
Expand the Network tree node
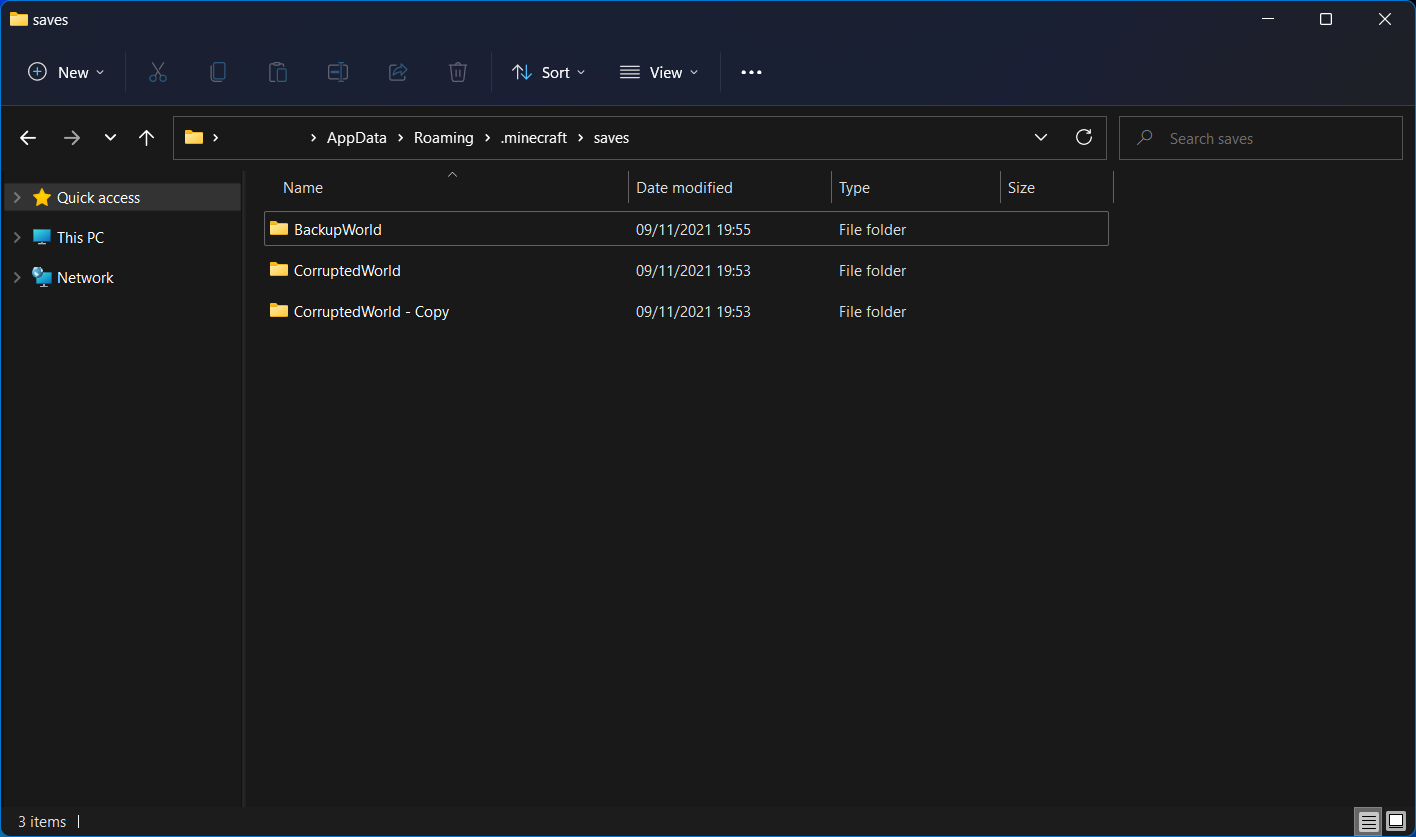pos(16,278)
